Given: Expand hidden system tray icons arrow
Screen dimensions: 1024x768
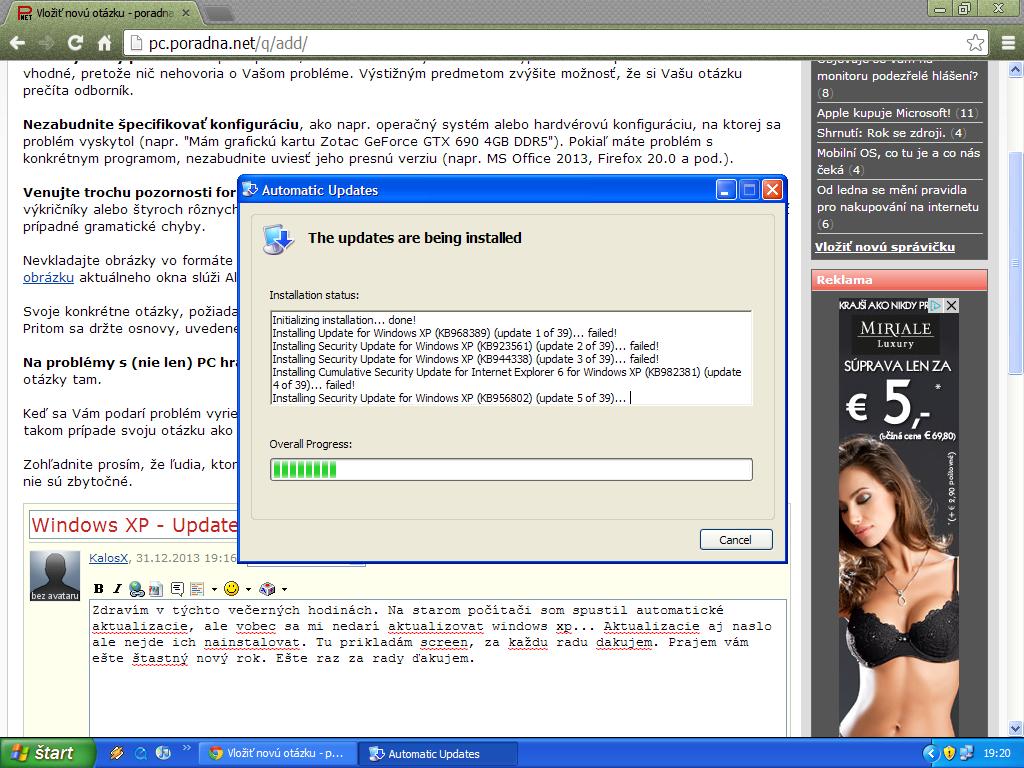Looking at the screenshot, I should 931,753.
